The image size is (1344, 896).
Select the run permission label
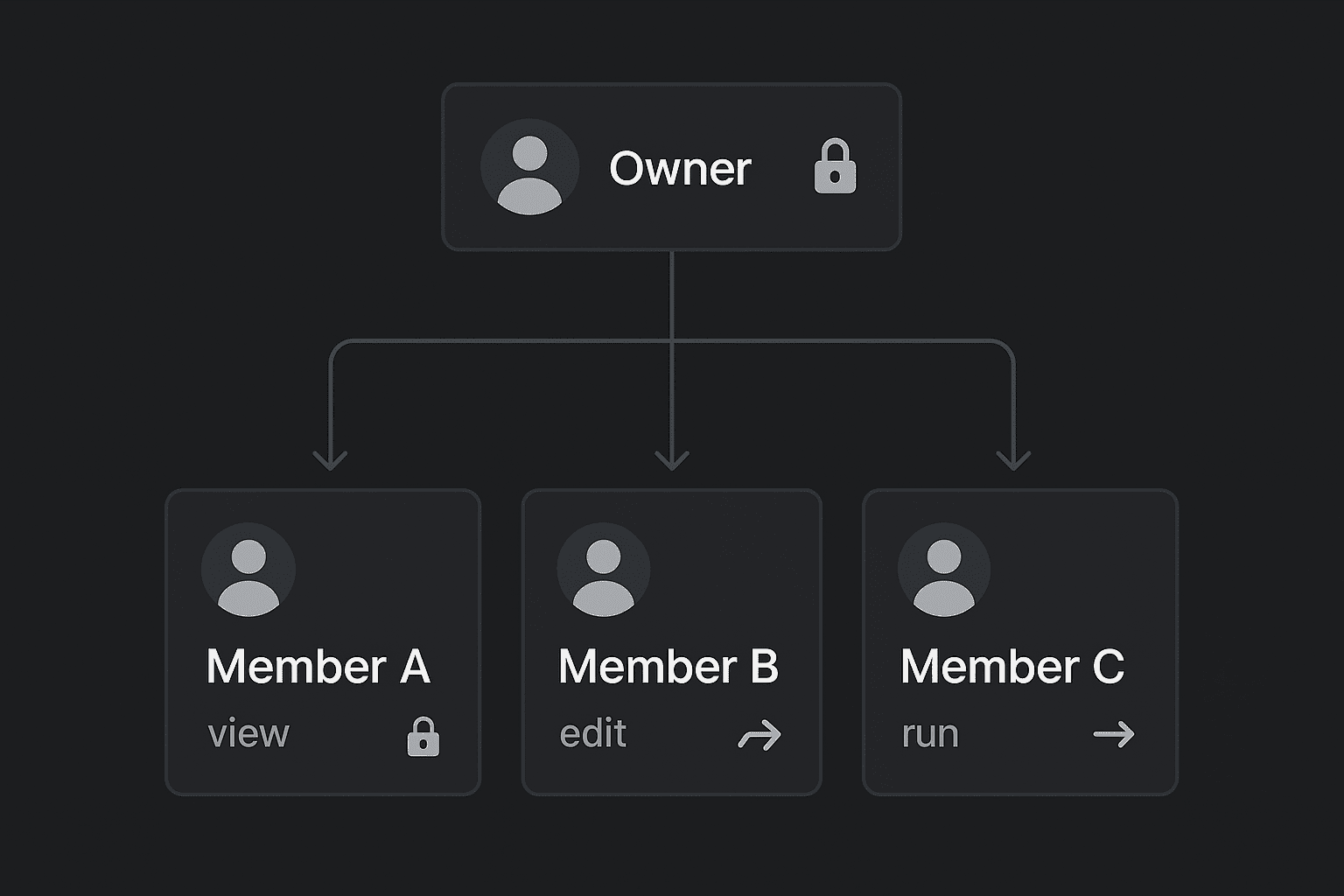coord(930,734)
